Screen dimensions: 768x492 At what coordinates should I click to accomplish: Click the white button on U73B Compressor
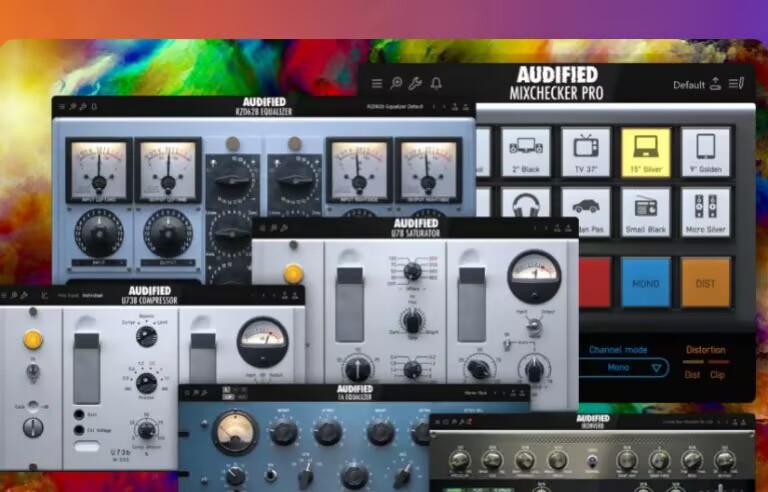click(x=87, y=446)
